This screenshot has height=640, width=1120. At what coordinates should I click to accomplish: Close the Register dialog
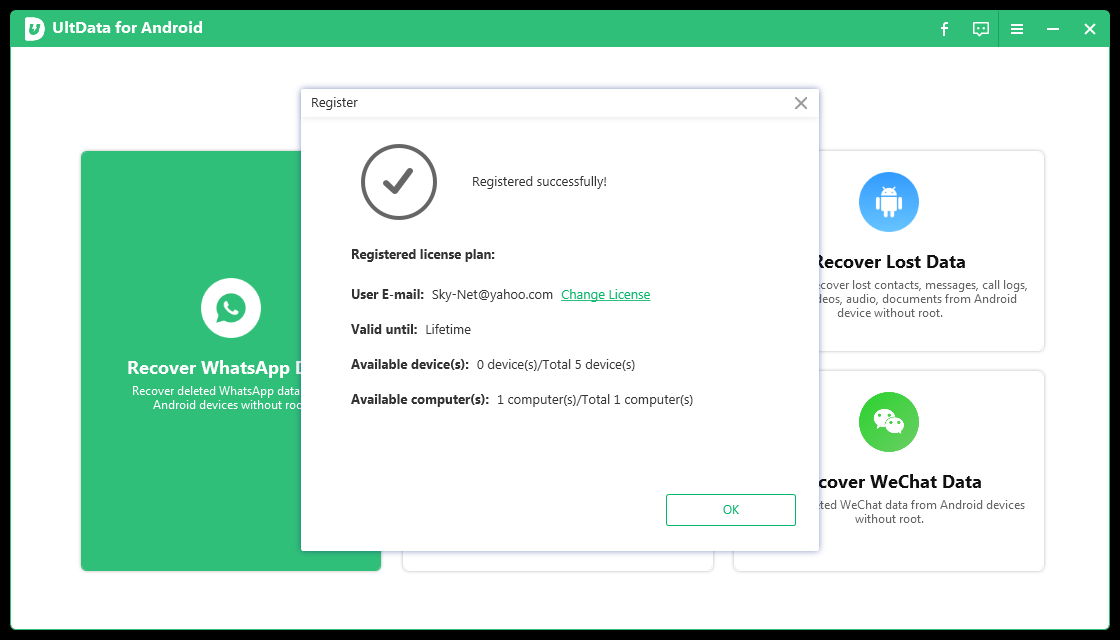pyautogui.click(x=801, y=103)
